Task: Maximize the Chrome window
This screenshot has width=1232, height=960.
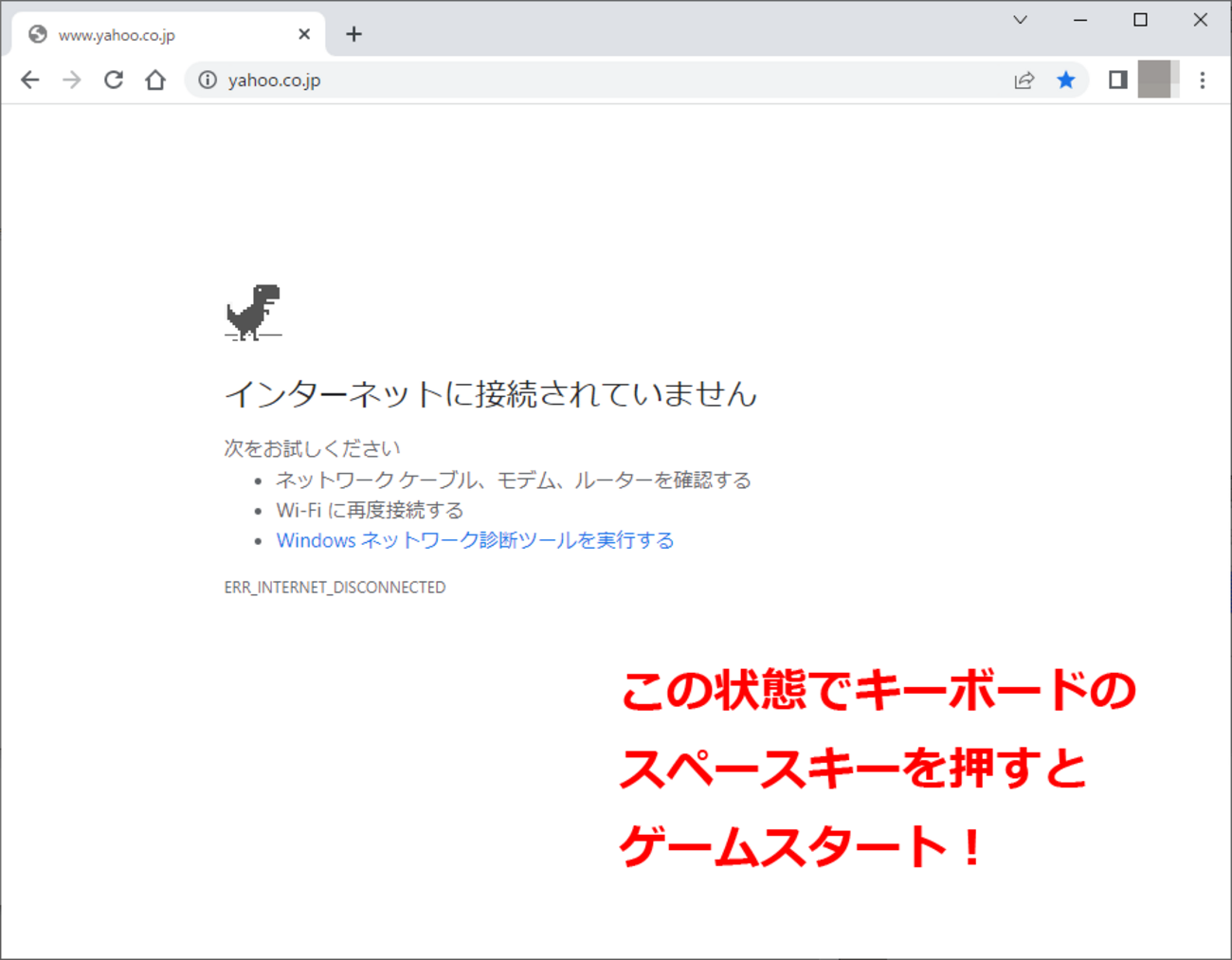Action: click(x=1140, y=20)
